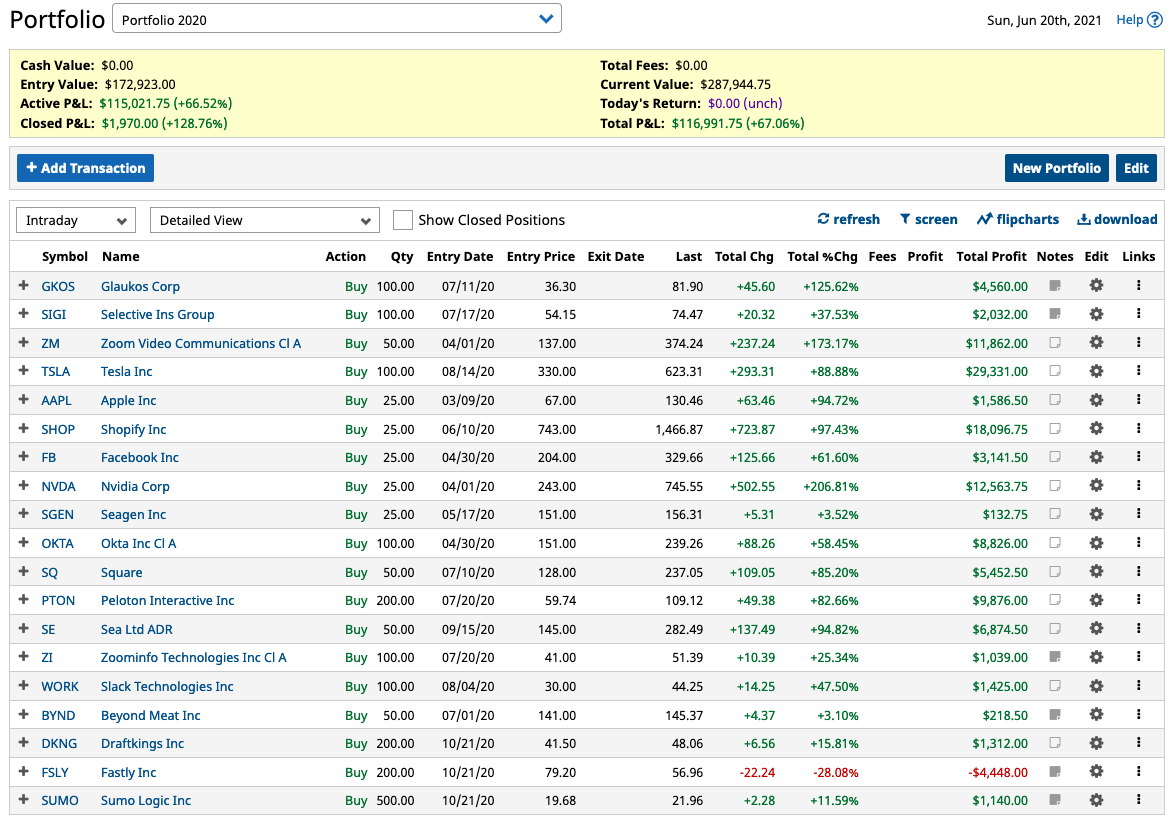Open the Intraday timeframe dropdown

75,220
